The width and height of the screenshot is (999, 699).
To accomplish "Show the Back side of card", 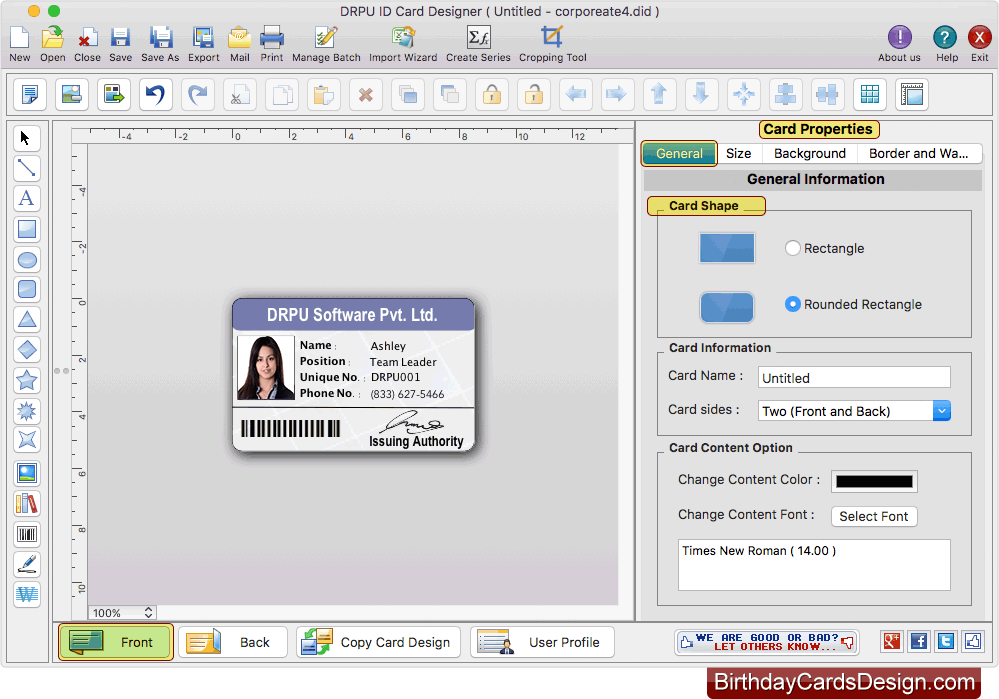I will (233, 642).
